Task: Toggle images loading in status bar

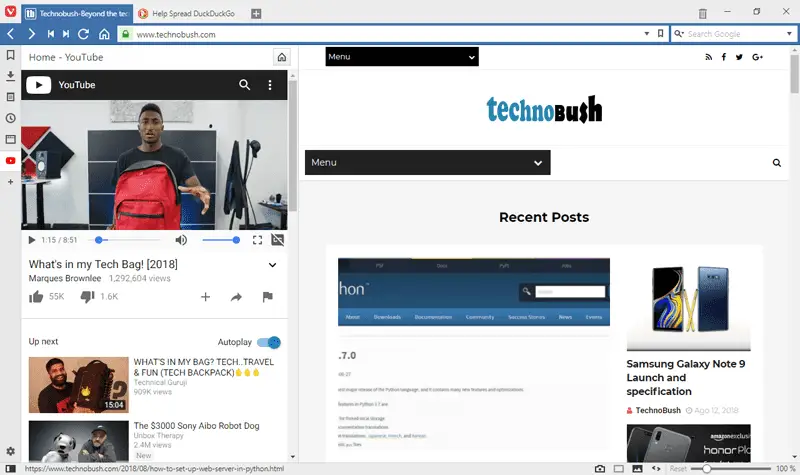Action: [x=637, y=468]
